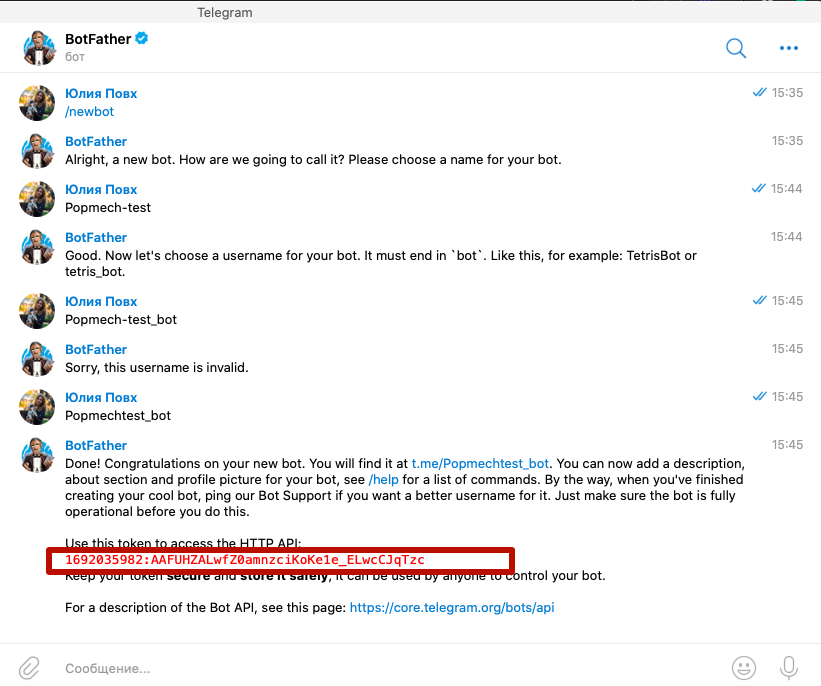Click the attach file paperclip icon
The width and height of the screenshot is (821, 686).
tap(29, 668)
